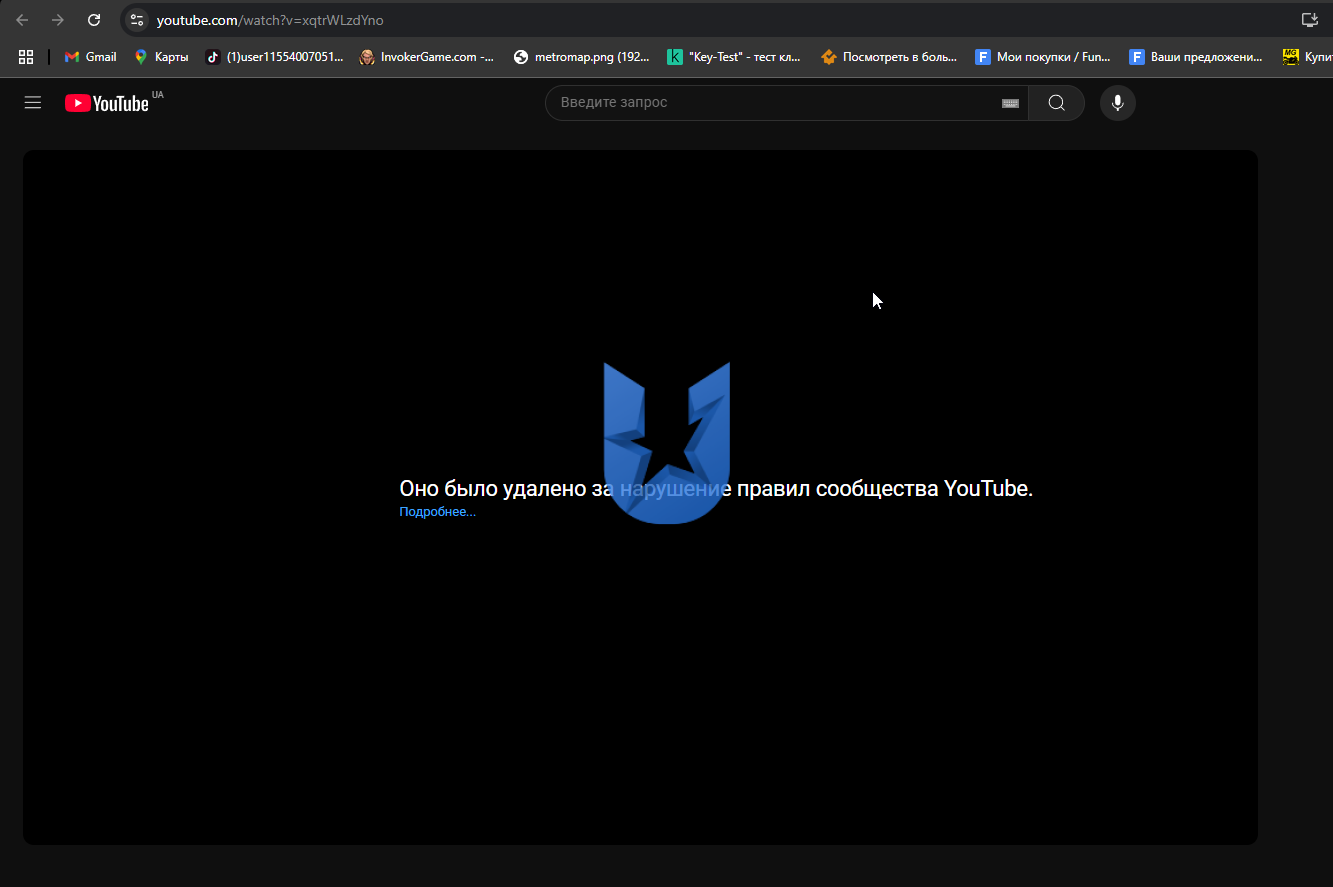
Task: Go back to the previous page
Action: coord(22,20)
